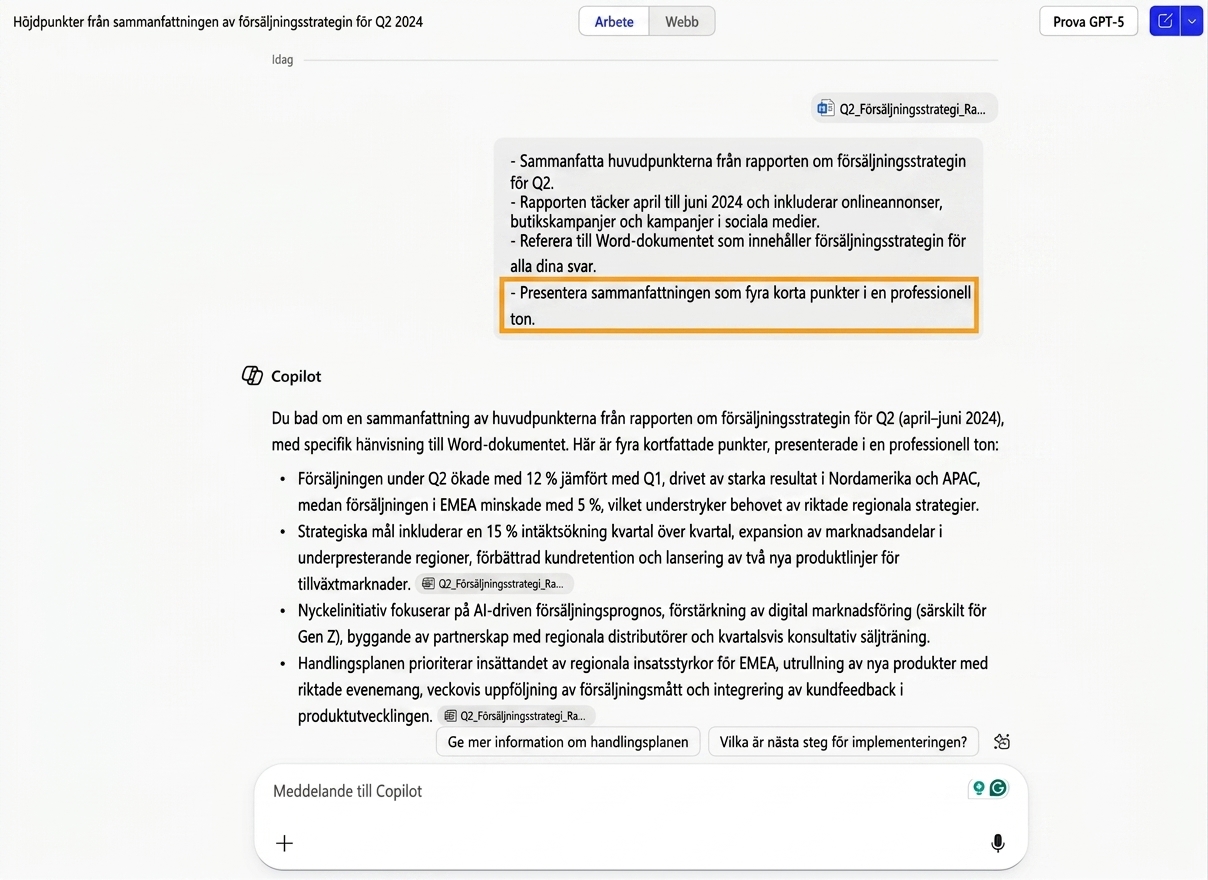
Task: Activate the microphone dictation icon
Action: 997,843
